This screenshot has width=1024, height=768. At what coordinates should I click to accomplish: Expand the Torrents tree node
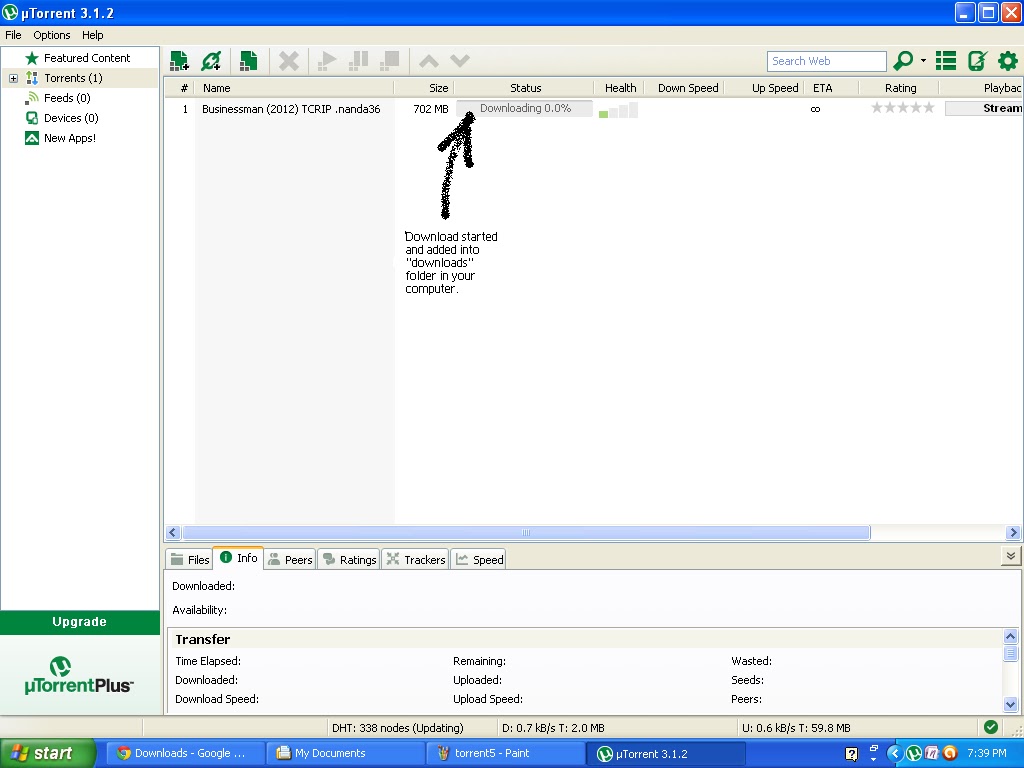(13, 78)
